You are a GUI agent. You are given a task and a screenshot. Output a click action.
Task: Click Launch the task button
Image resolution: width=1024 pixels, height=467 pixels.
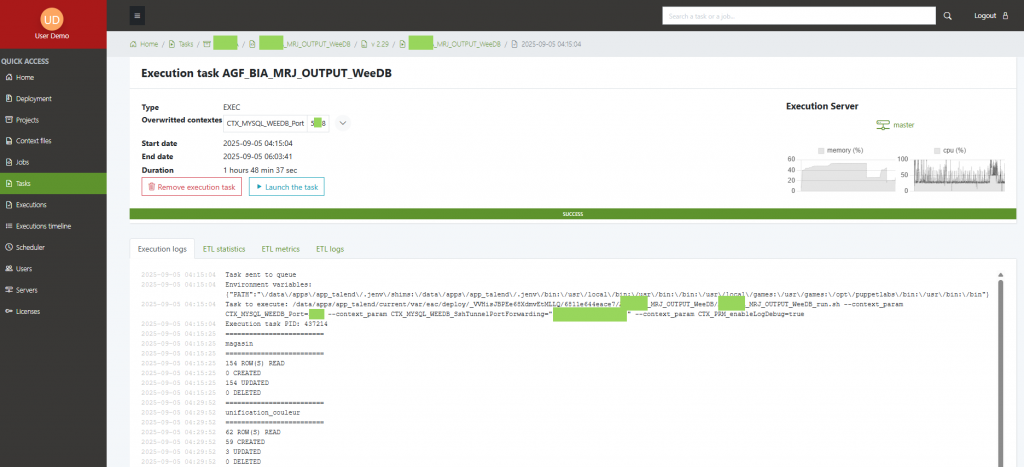pos(287,187)
